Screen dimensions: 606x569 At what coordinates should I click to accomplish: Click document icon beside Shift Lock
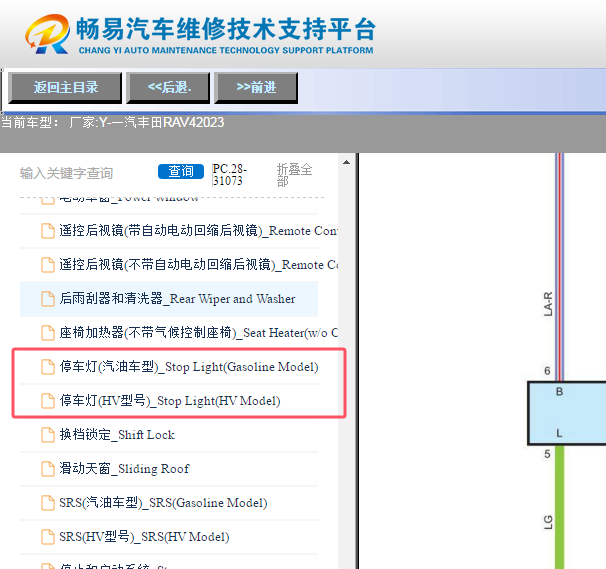click(x=48, y=435)
